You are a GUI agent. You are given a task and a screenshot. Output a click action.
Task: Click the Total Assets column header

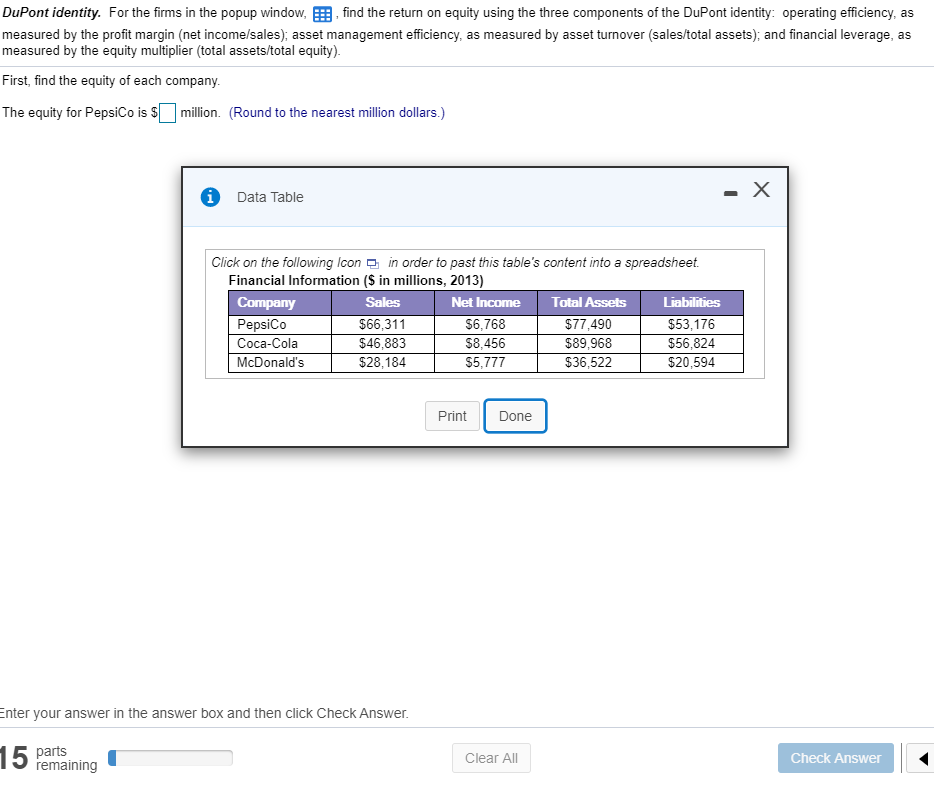pos(589,303)
